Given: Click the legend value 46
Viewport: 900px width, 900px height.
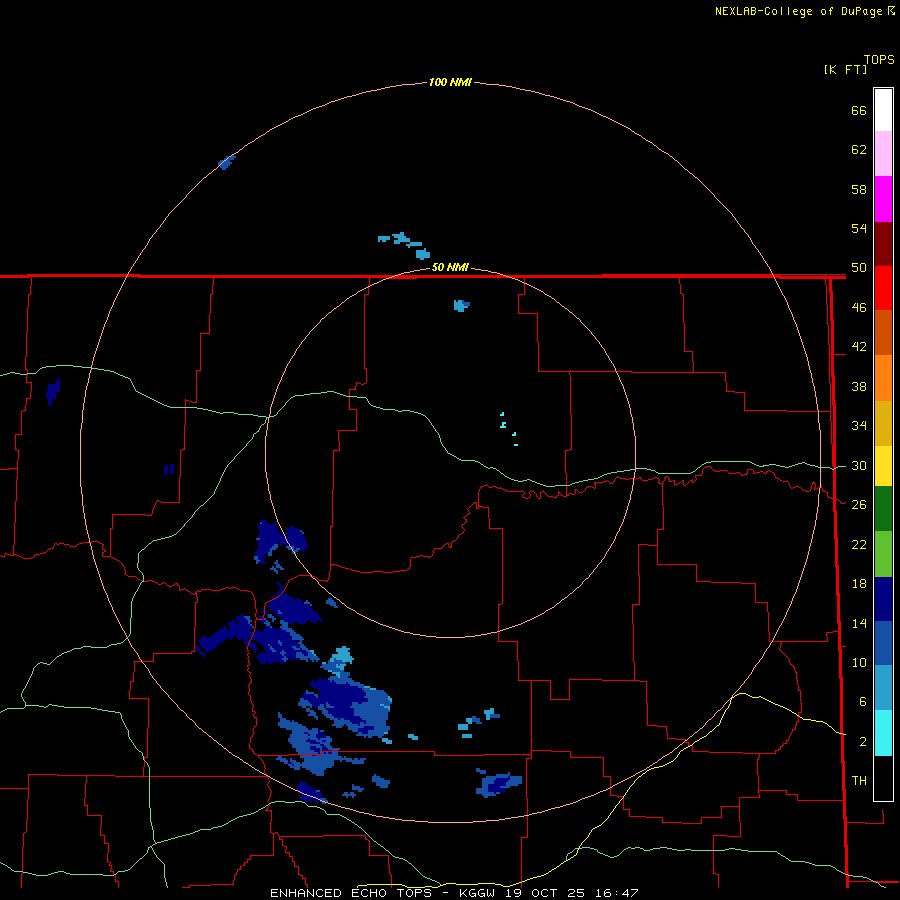Looking at the screenshot, I should [x=859, y=308].
